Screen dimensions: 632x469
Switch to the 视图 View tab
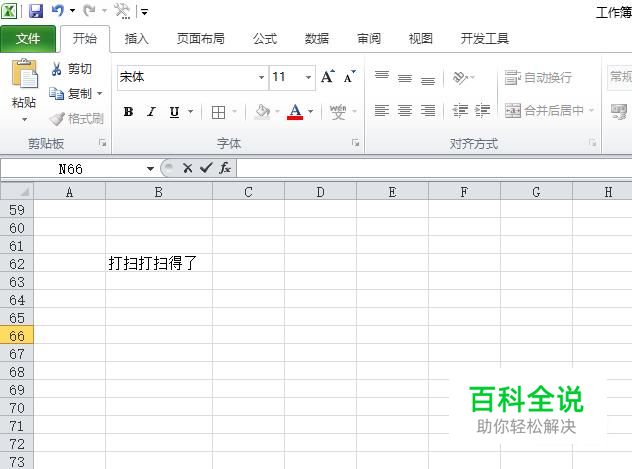click(420, 39)
